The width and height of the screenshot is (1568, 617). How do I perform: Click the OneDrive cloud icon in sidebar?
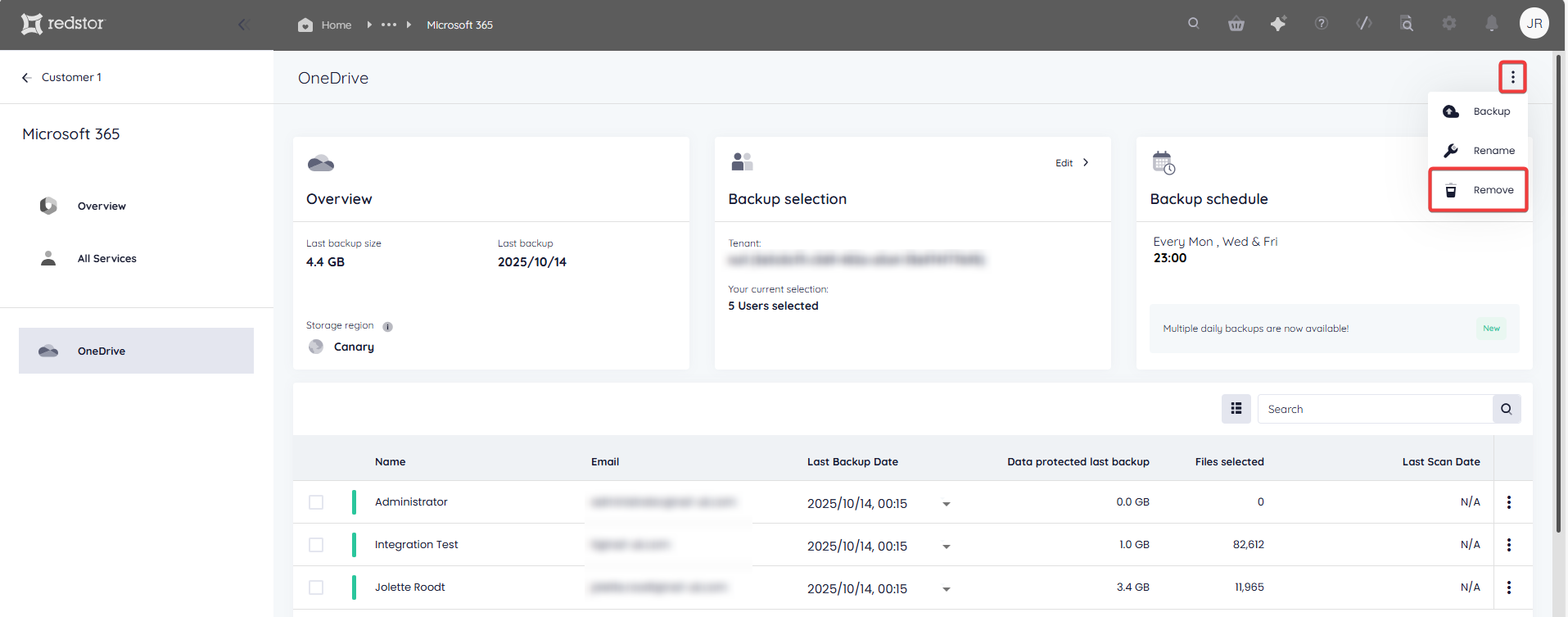click(x=48, y=351)
